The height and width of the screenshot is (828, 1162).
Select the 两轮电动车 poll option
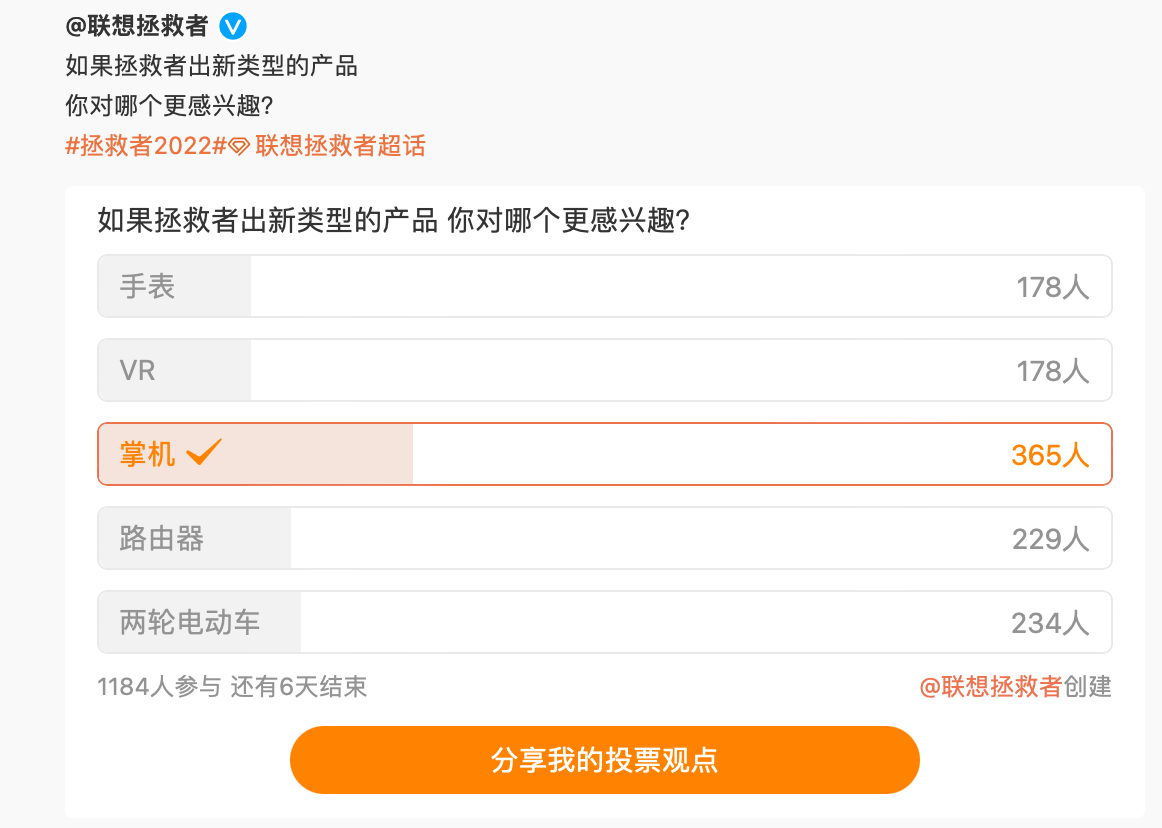(604, 623)
